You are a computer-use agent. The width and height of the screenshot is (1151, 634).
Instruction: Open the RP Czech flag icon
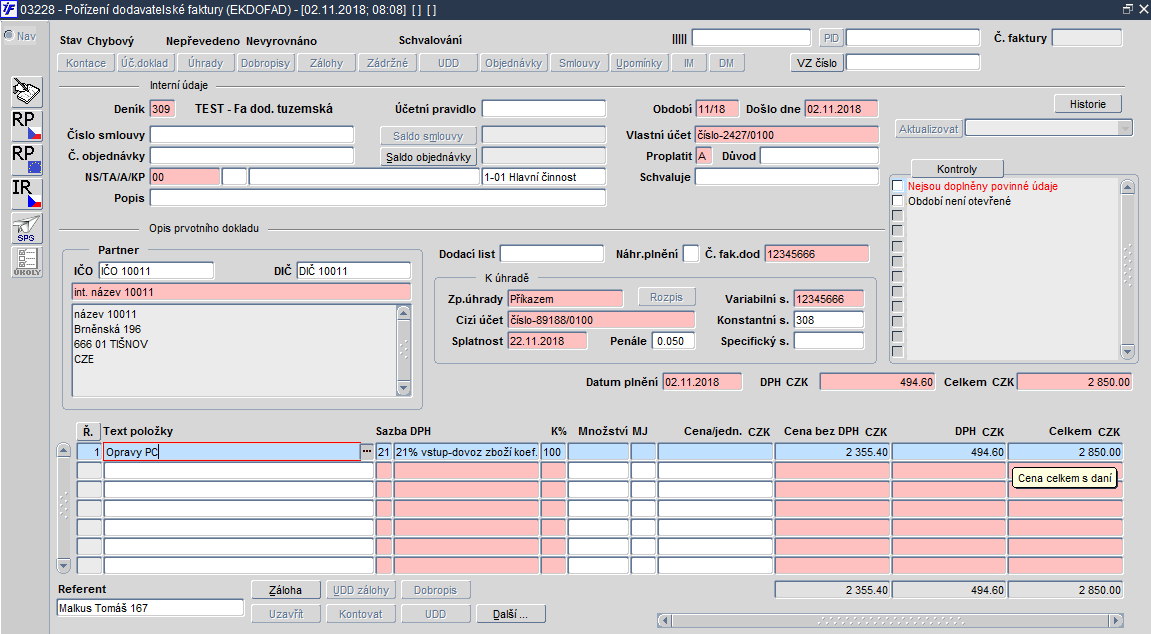pyautogui.click(x=27, y=126)
